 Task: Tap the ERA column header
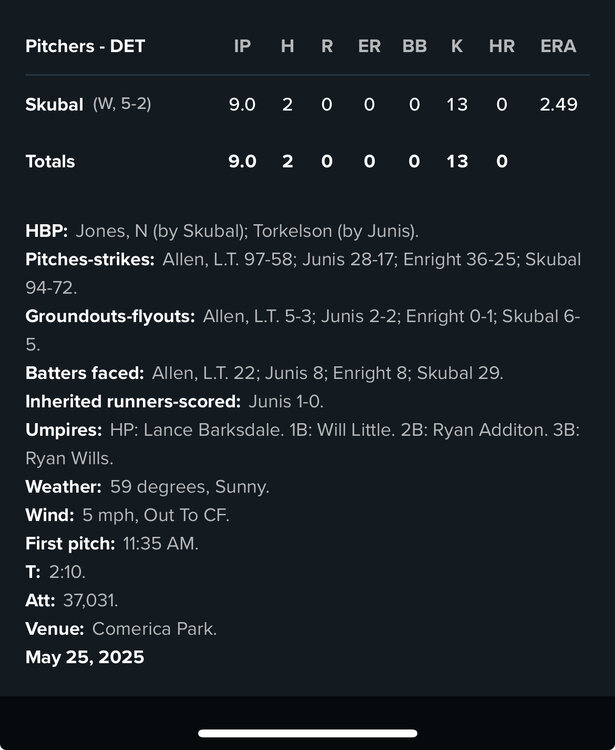pos(558,46)
